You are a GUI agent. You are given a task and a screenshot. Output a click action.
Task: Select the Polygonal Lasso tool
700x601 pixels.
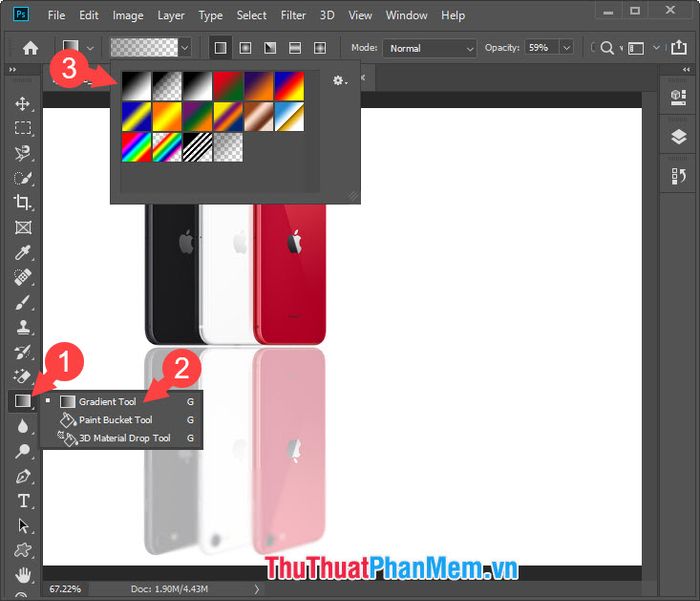tap(23, 153)
